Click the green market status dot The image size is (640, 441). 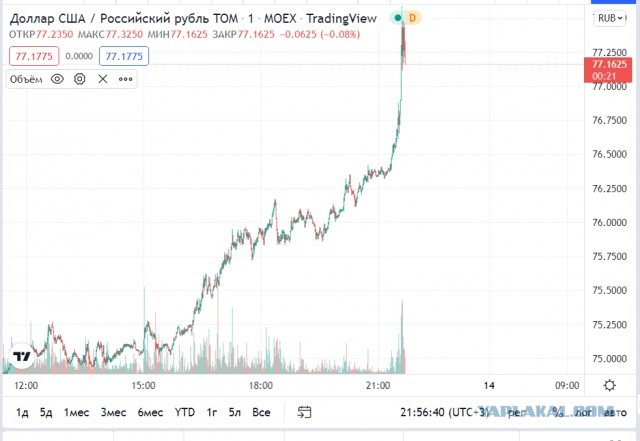click(x=398, y=18)
